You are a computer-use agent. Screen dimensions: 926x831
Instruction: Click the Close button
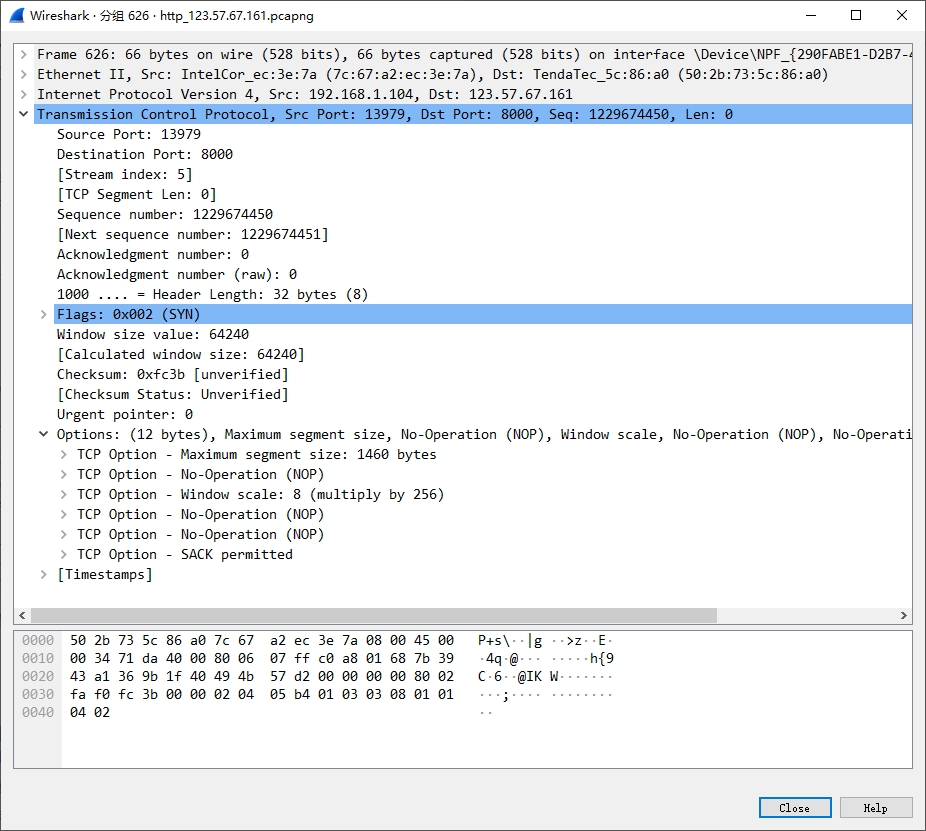pos(794,808)
